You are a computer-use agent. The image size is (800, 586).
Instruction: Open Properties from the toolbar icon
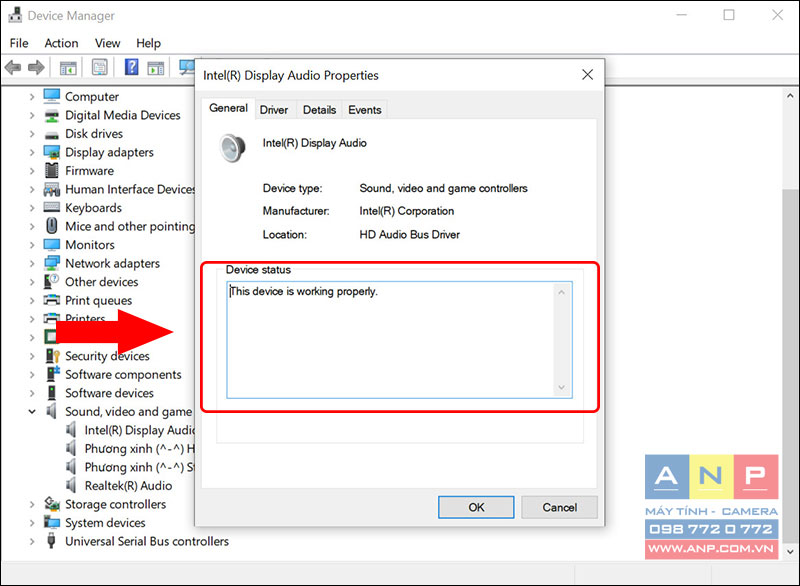(99, 67)
